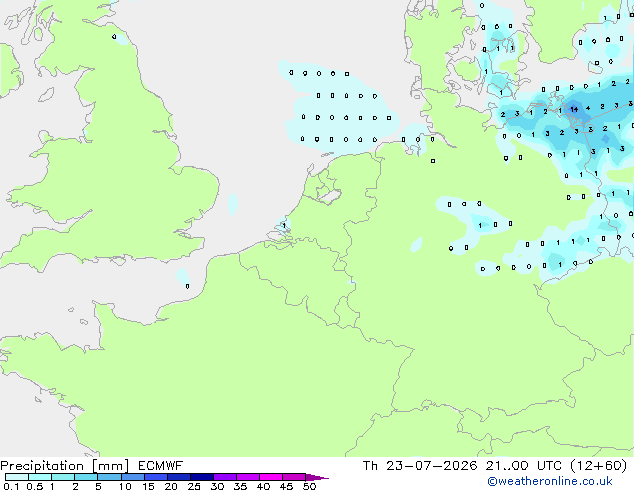Click the 45–50 mm legend color box
Viewport: 634px width, 490px height.
tap(294, 477)
